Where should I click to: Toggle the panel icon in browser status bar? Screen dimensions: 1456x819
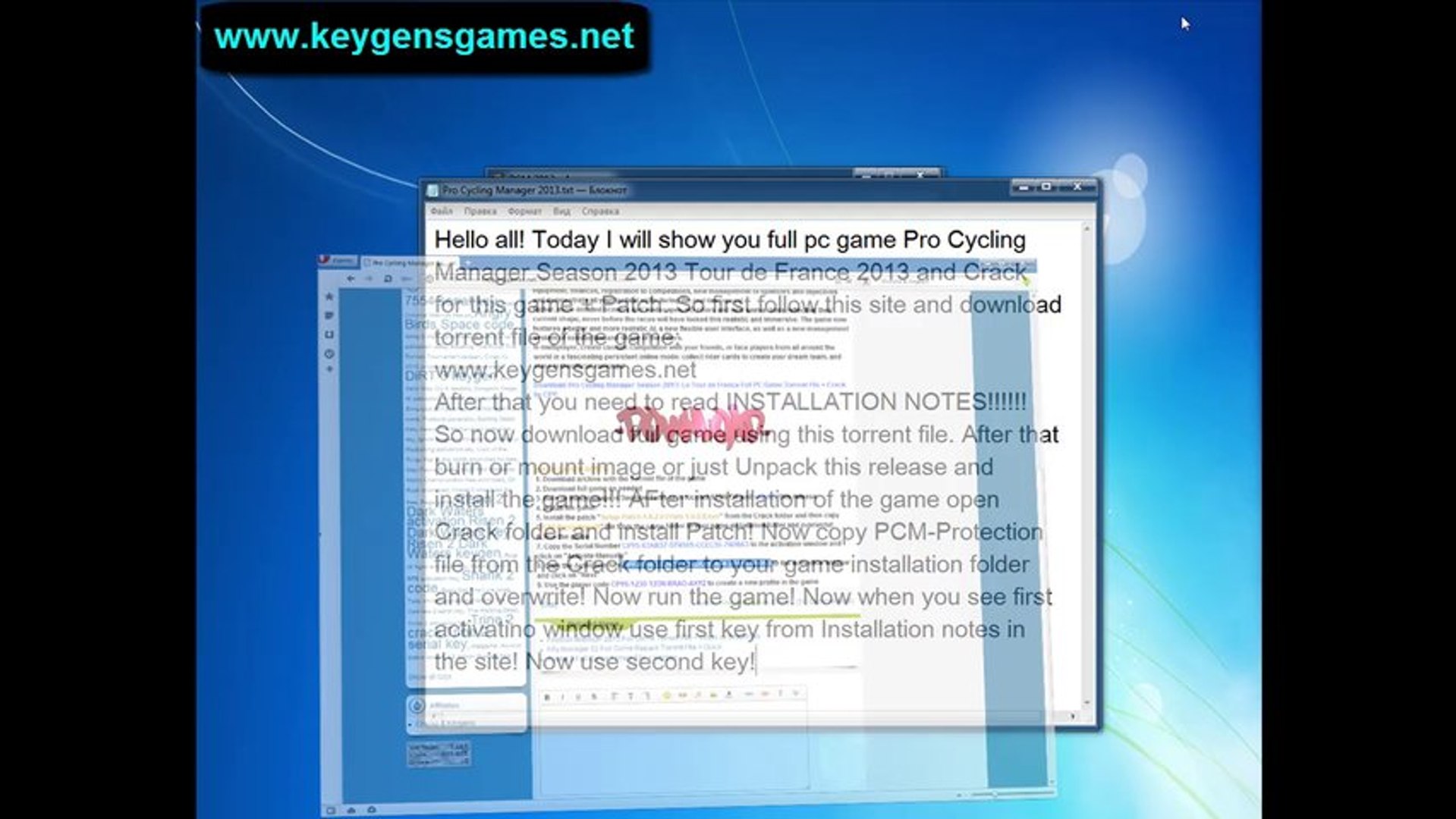click(331, 811)
